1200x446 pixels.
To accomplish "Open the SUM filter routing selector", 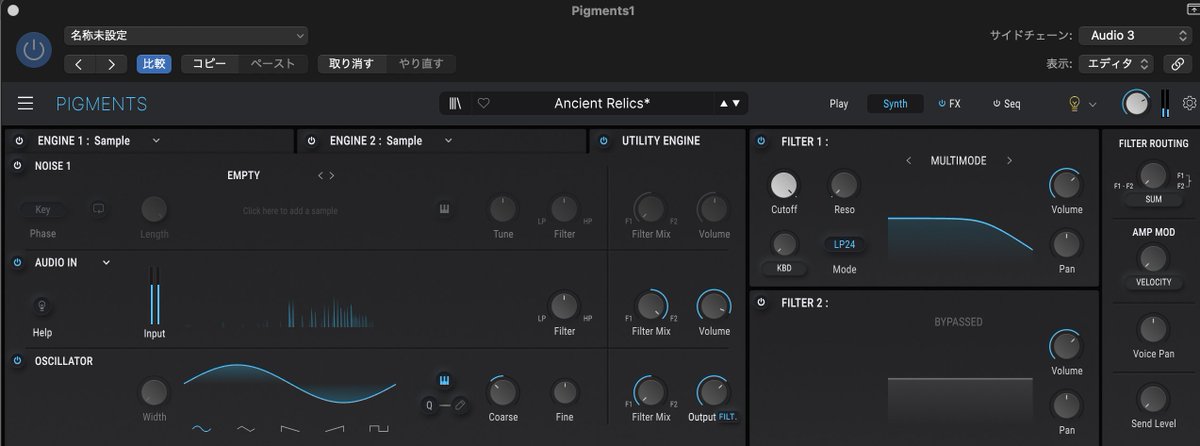I will pos(1153,200).
